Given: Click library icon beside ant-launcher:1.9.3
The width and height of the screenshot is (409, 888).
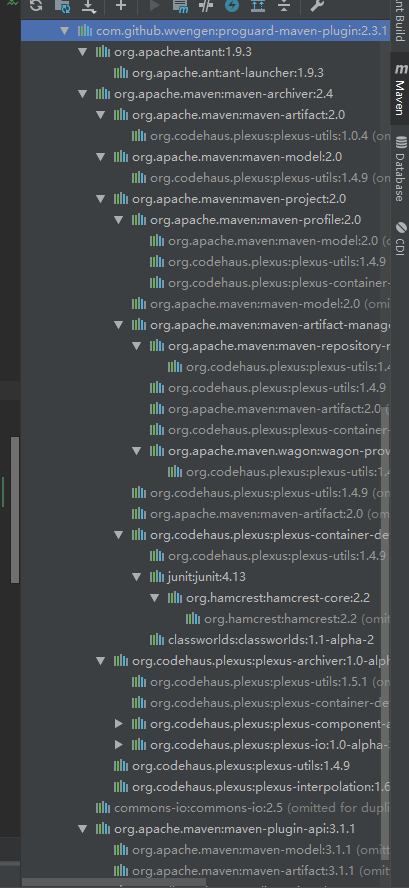Looking at the screenshot, I should pos(121,73).
